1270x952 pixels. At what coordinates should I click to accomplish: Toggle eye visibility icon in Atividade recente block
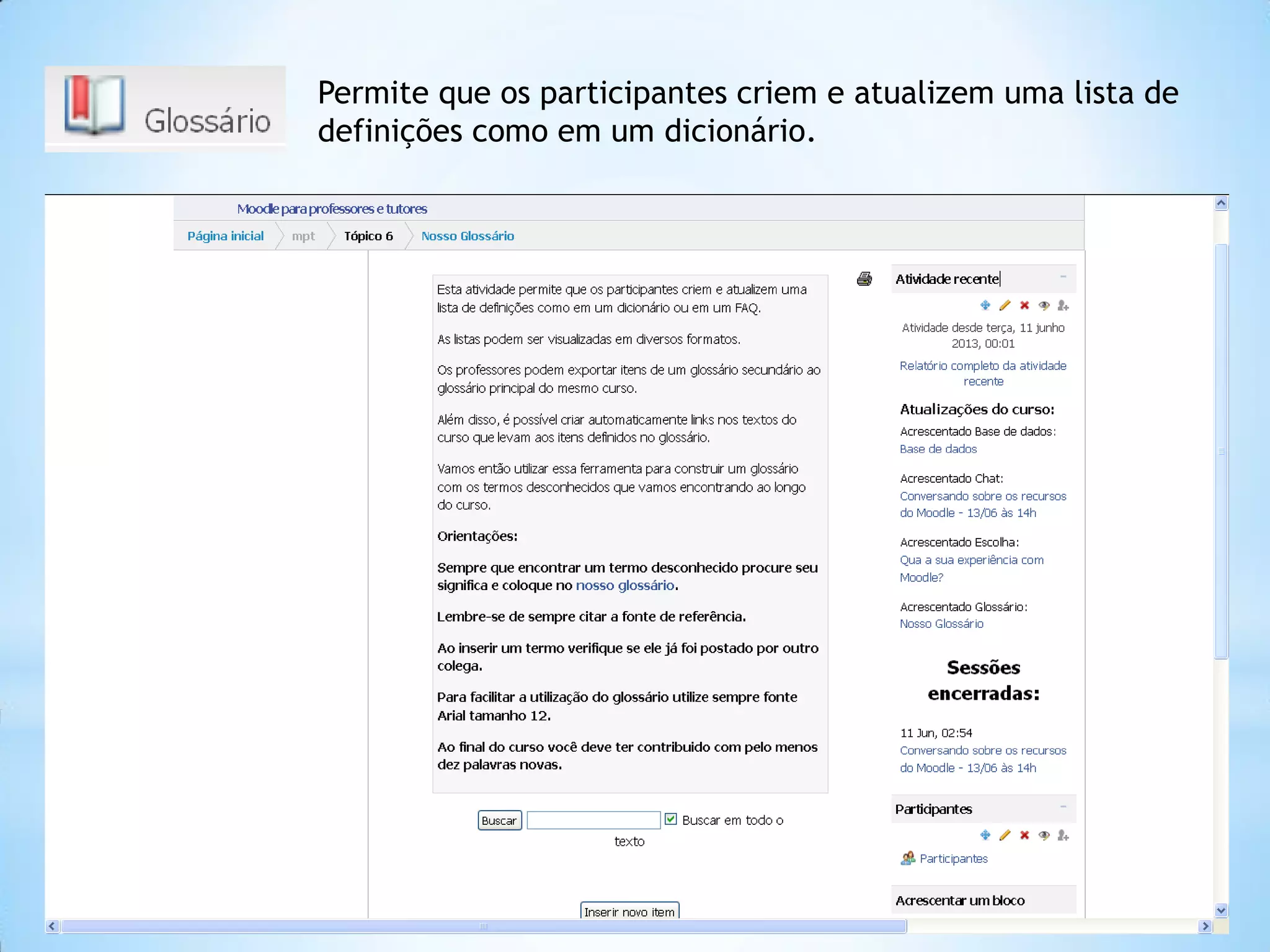tap(1044, 305)
